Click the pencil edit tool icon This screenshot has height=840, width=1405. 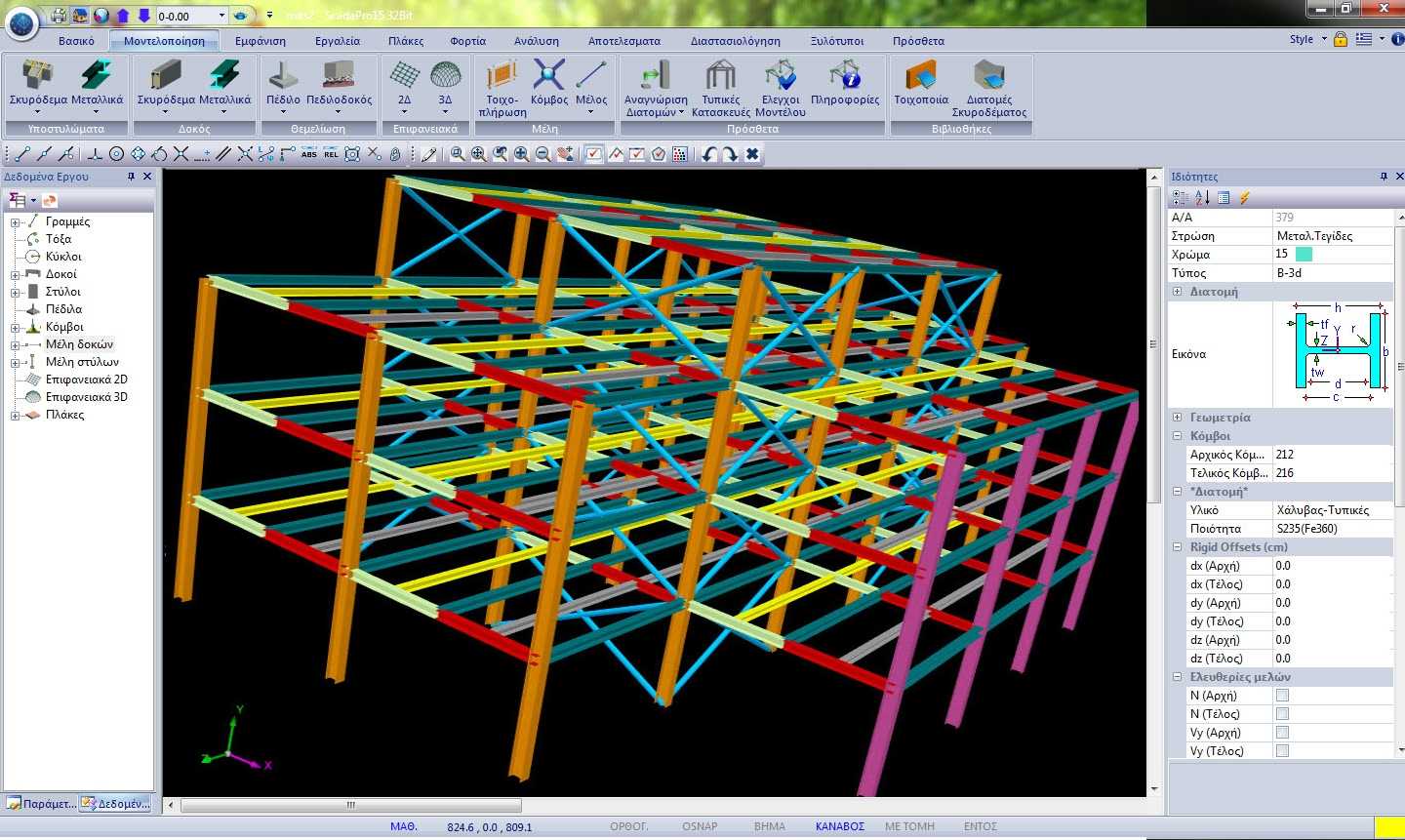427,154
